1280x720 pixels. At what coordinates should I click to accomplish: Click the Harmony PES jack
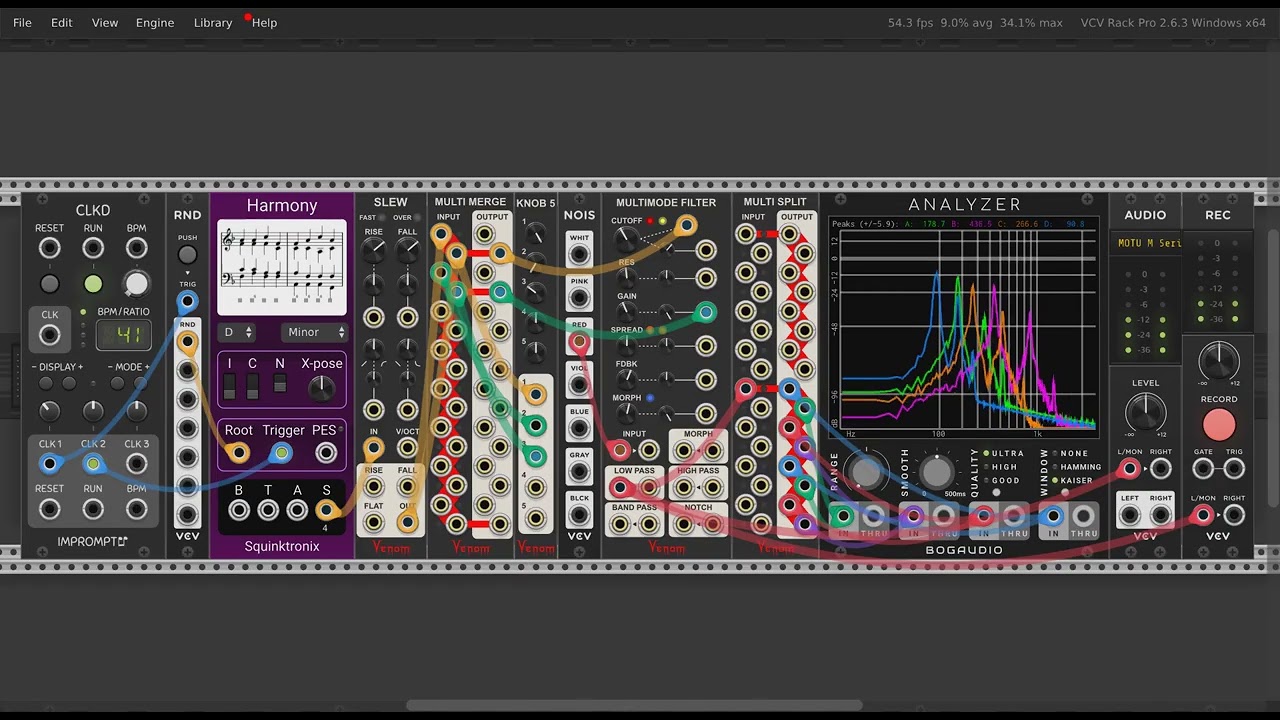[326, 453]
